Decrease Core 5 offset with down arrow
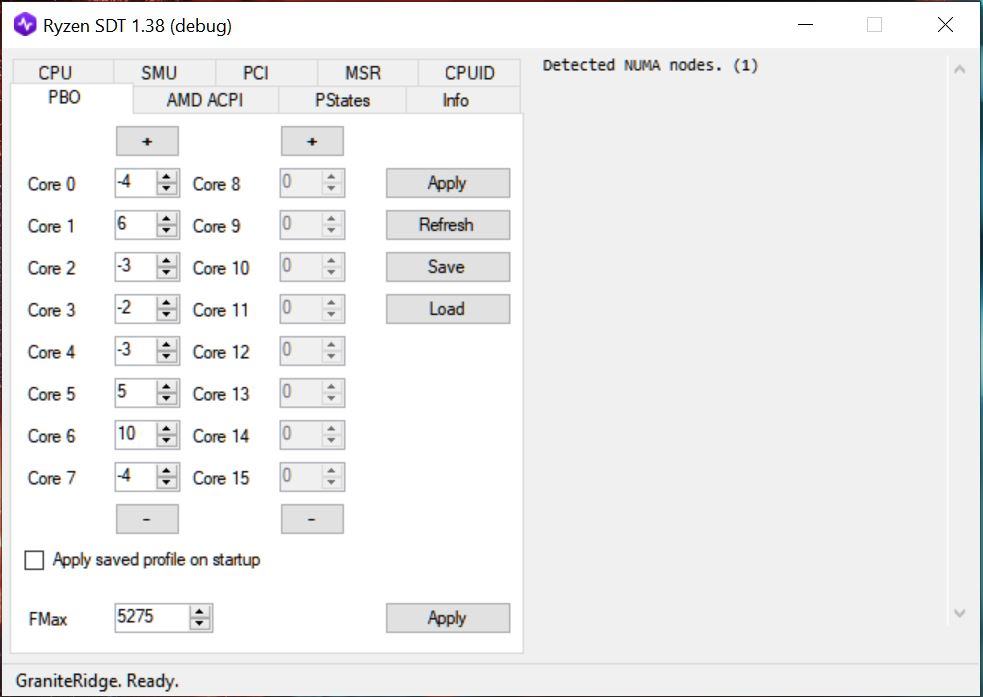 pos(167,399)
